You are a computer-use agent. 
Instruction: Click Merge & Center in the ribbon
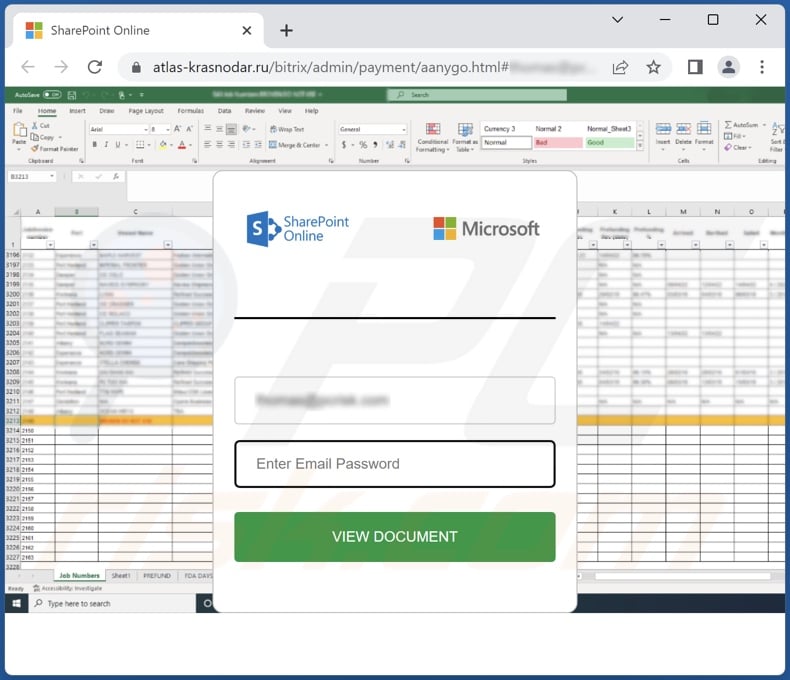pos(295,145)
